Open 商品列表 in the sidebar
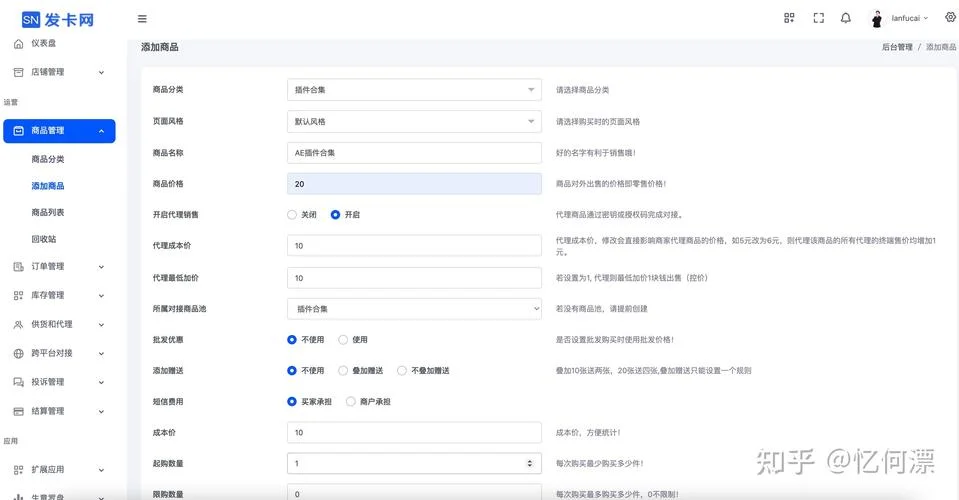Image resolution: width=959 pixels, height=500 pixels. tap(48, 212)
